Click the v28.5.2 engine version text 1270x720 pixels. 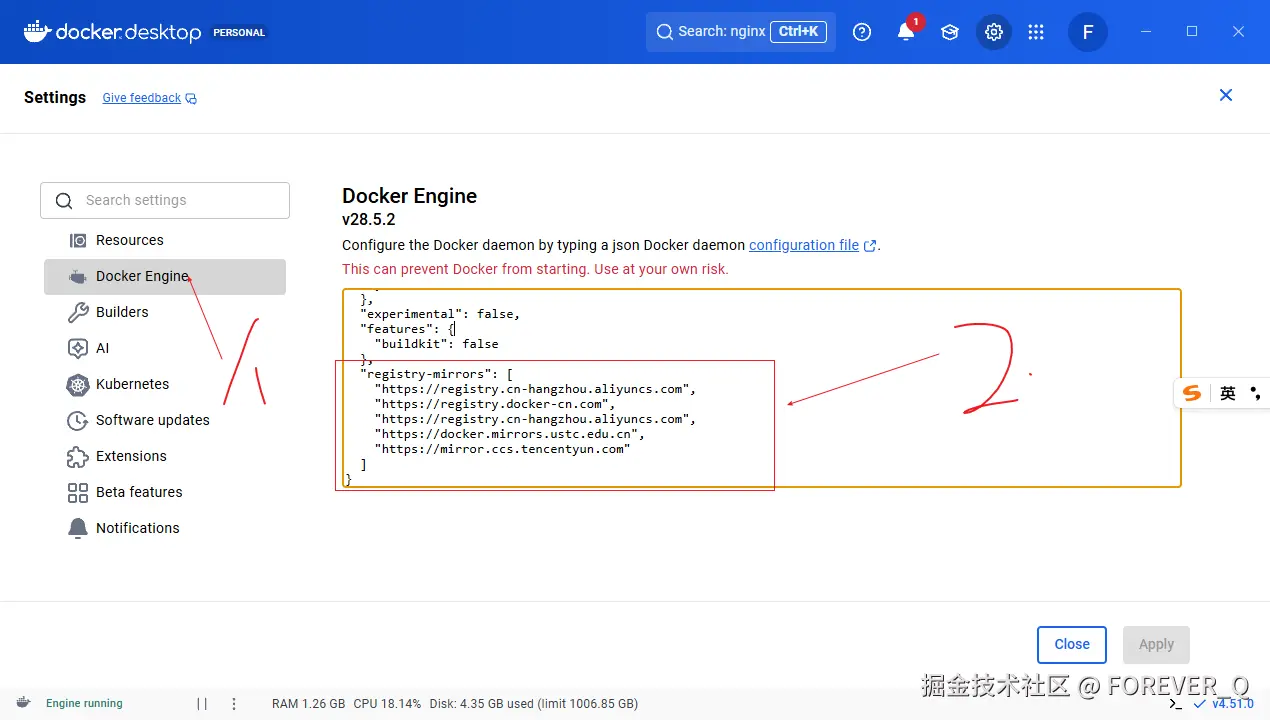point(369,220)
